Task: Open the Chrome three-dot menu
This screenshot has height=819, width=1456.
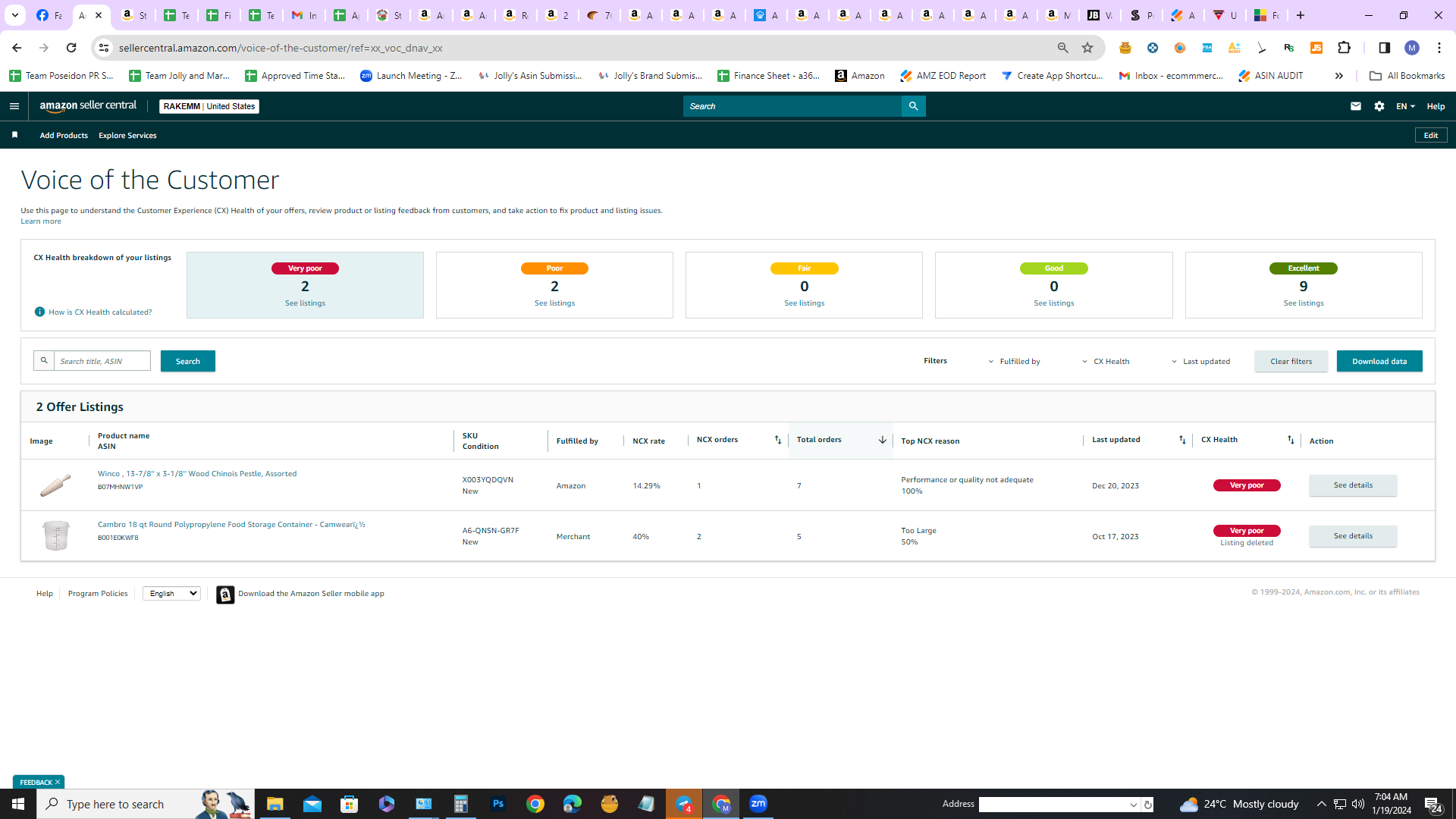Action: tap(1439, 48)
